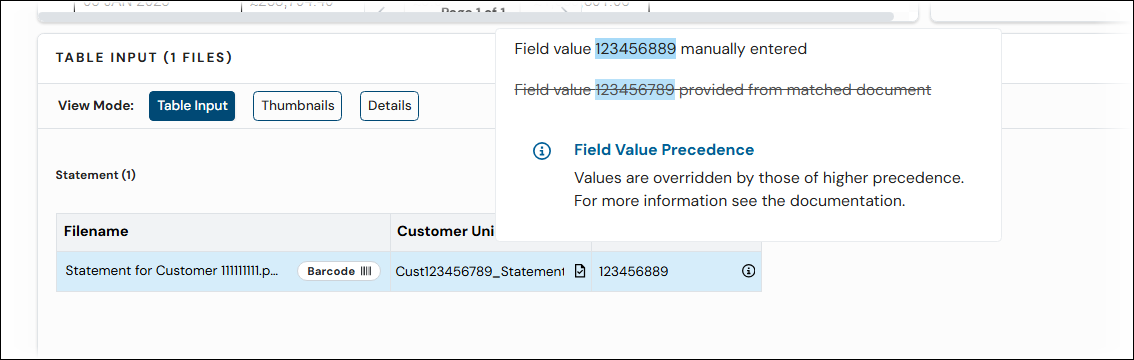Click the horizontal scrollbar at the top

click(466, 16)
